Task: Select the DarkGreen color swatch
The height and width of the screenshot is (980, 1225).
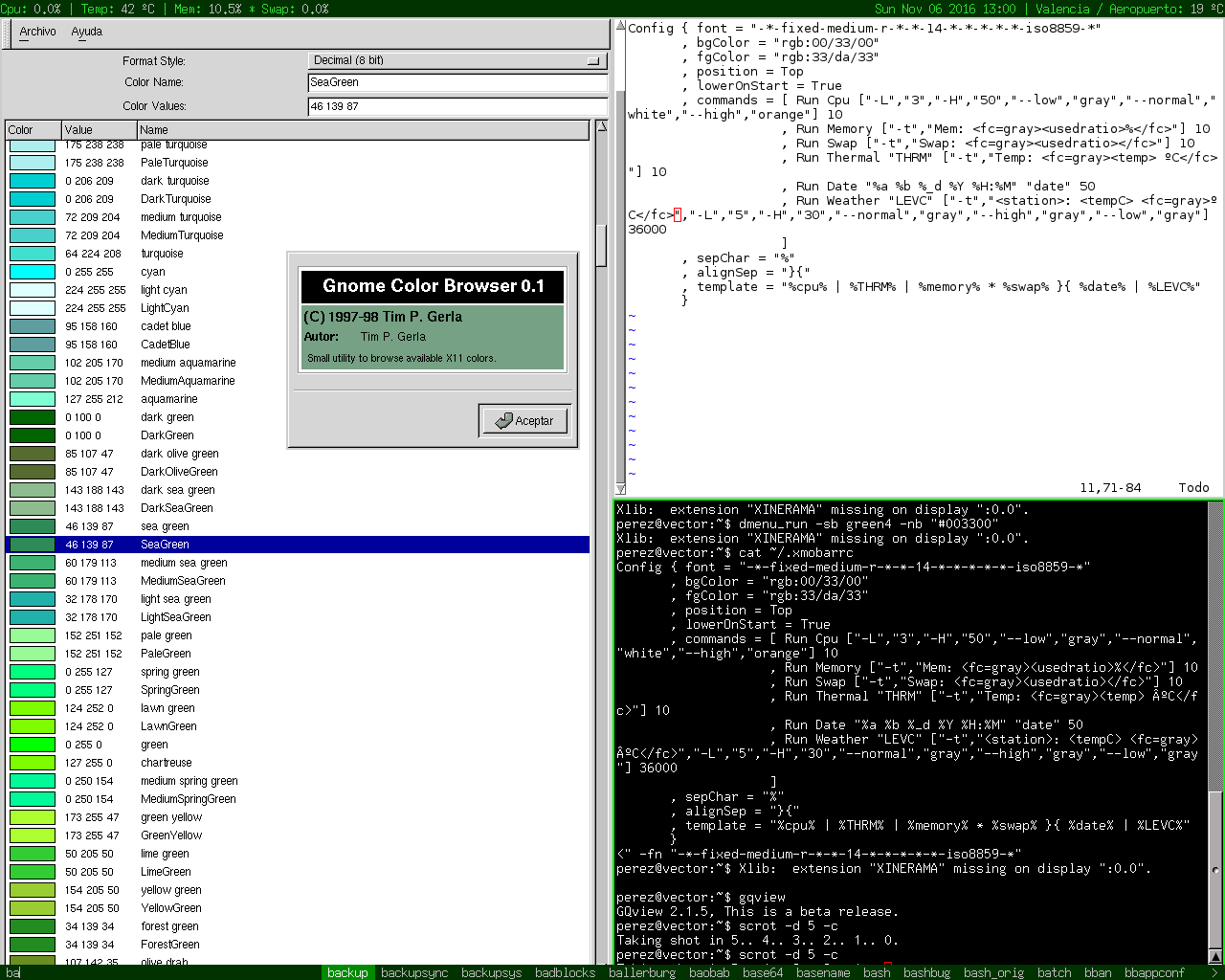Action: 33,435
